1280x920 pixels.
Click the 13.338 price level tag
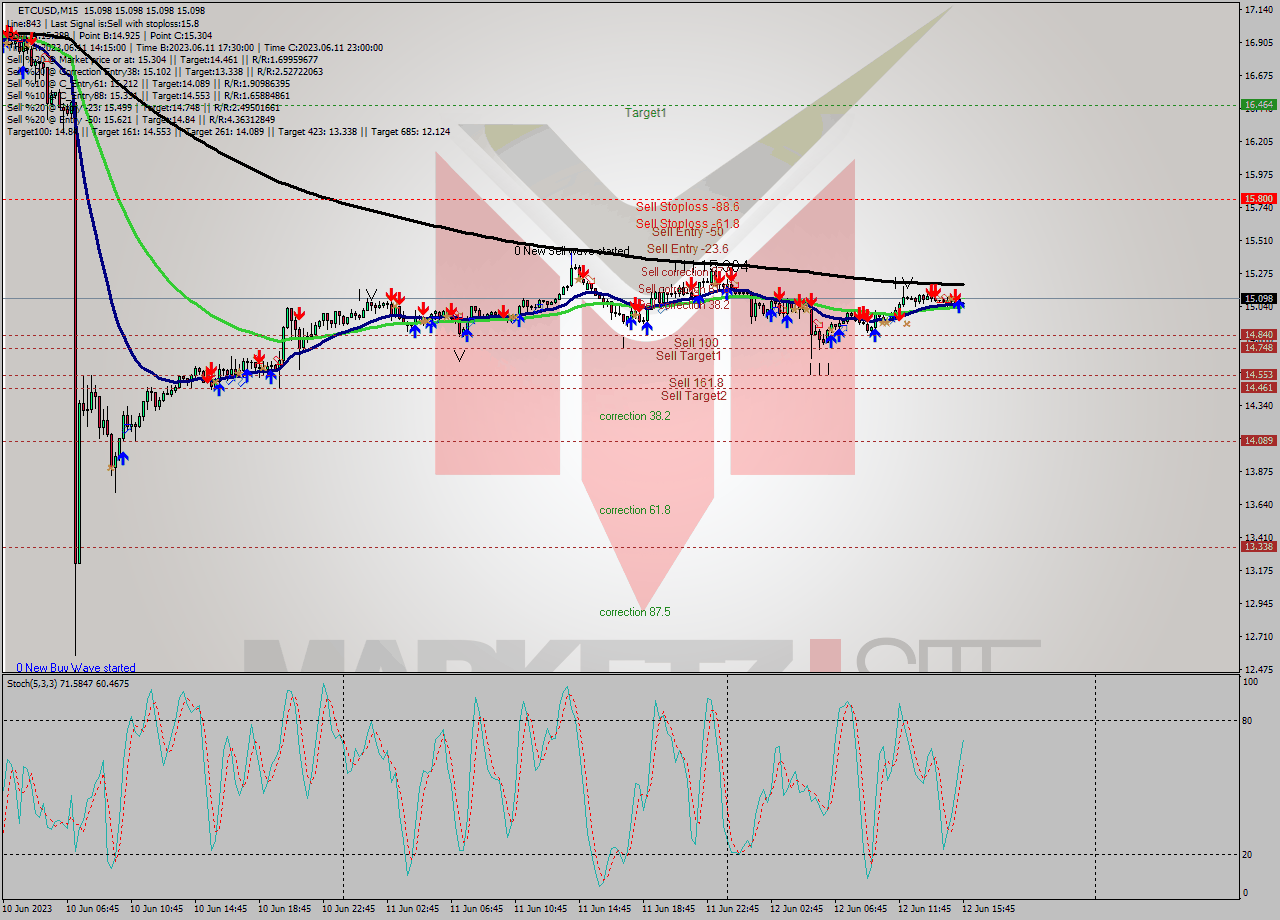click(x=1258, y=546)
